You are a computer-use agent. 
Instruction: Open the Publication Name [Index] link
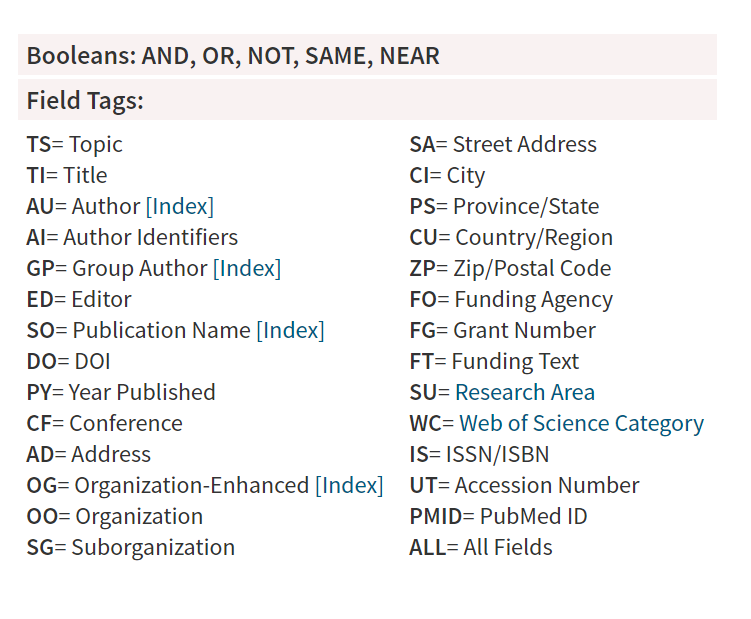click(x=290, y=331)
